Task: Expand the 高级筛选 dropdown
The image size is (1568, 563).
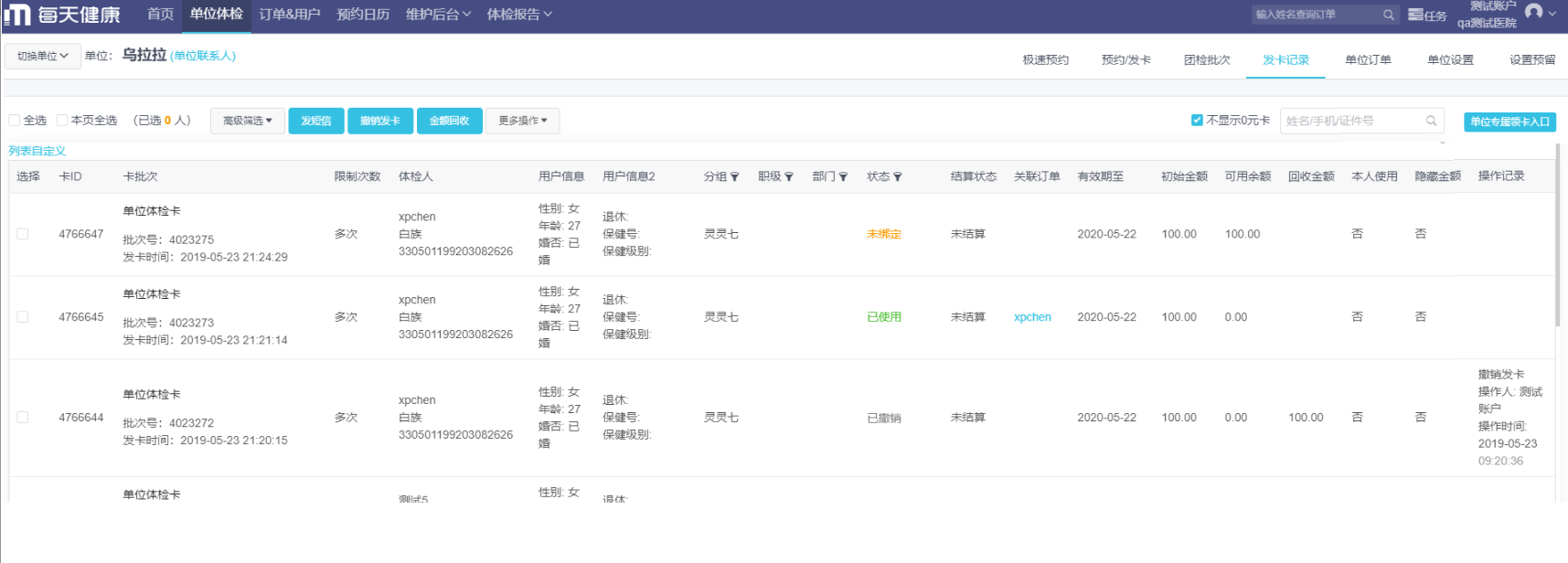Action: 248,121
